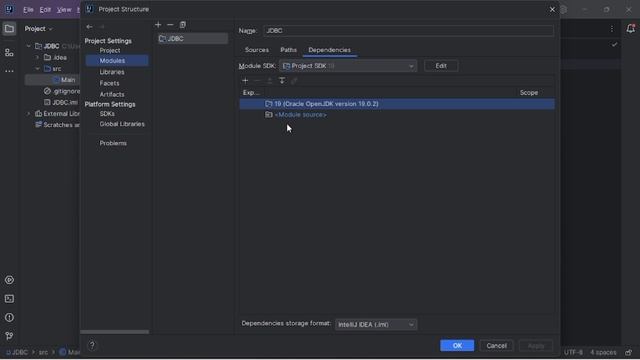Remove the selected module with minus icon
The width and height of the screenshot is (640, 360).
170,25
